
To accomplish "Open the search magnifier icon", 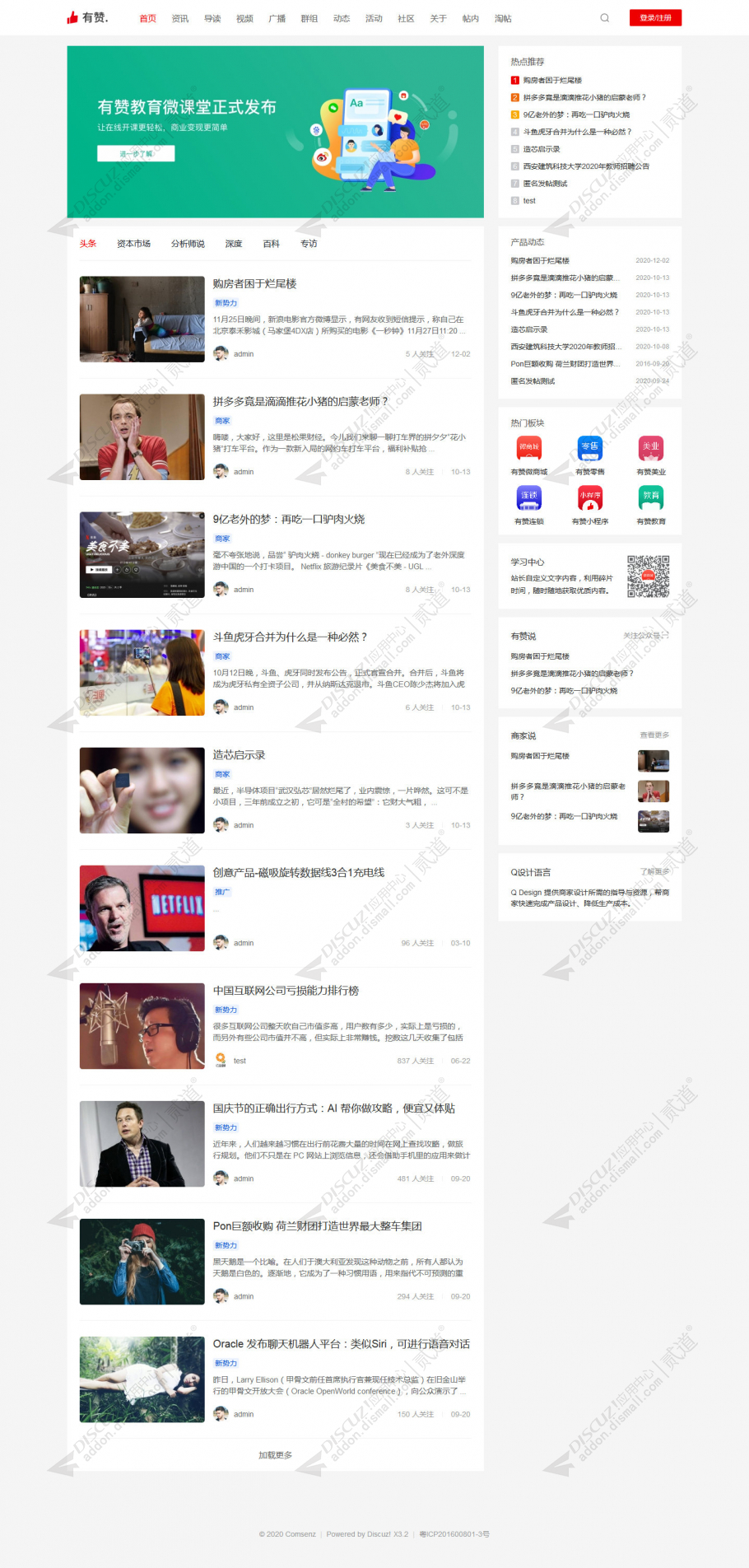I will [x=605, y=18].
